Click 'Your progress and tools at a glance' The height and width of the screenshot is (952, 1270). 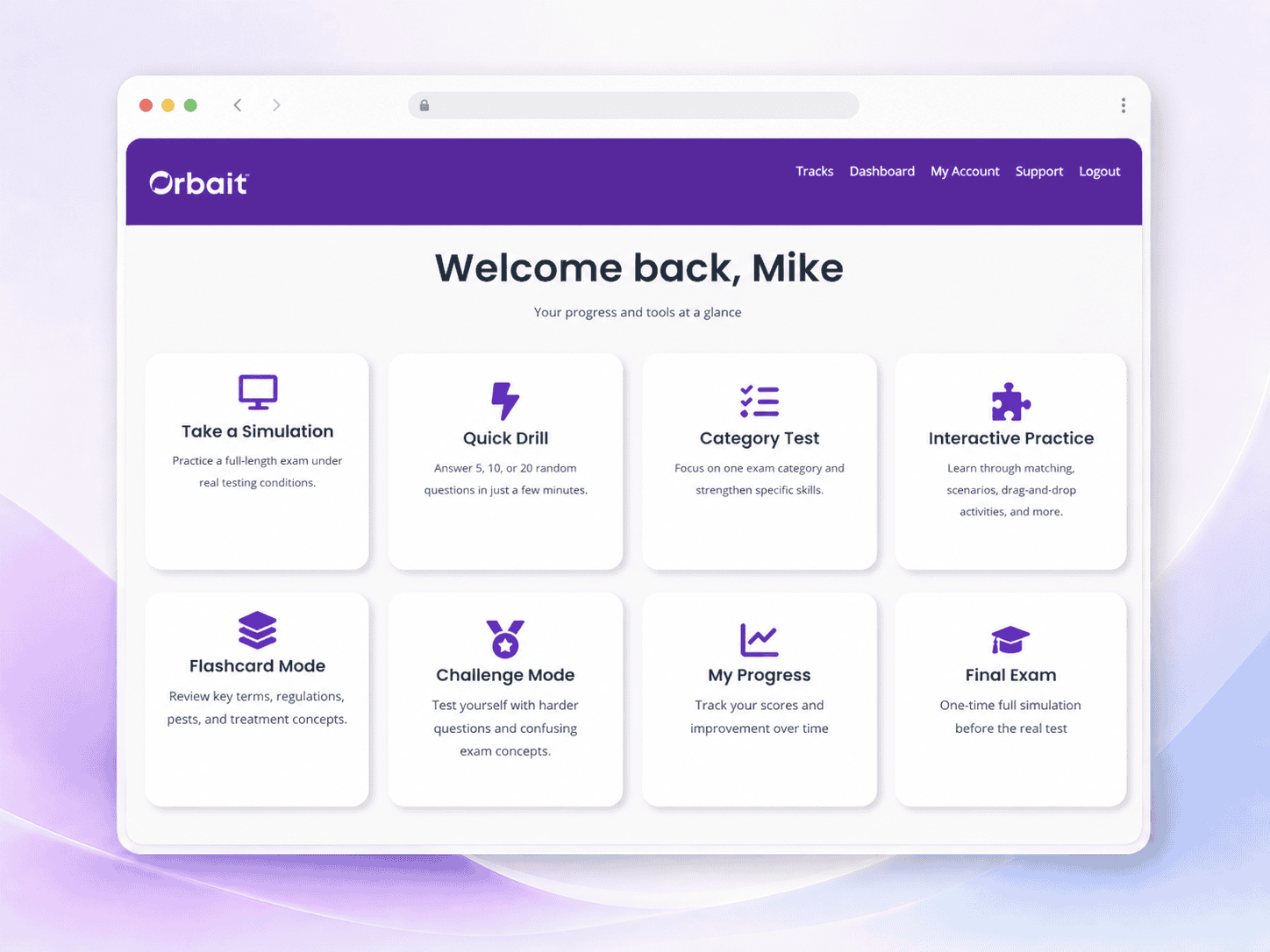[x=638, y=312]
